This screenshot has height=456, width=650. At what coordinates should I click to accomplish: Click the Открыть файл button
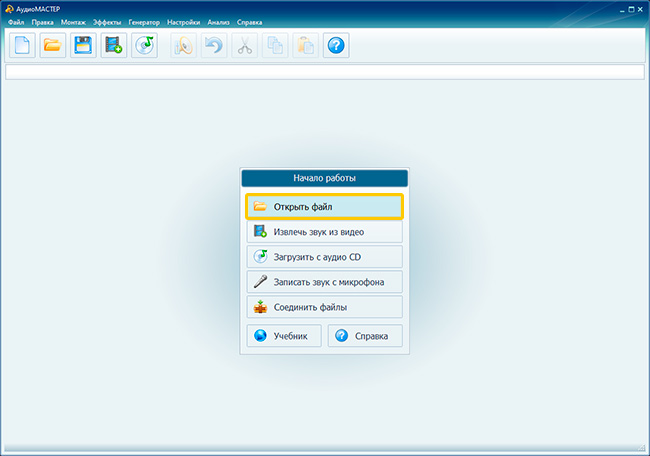(325, 206)
